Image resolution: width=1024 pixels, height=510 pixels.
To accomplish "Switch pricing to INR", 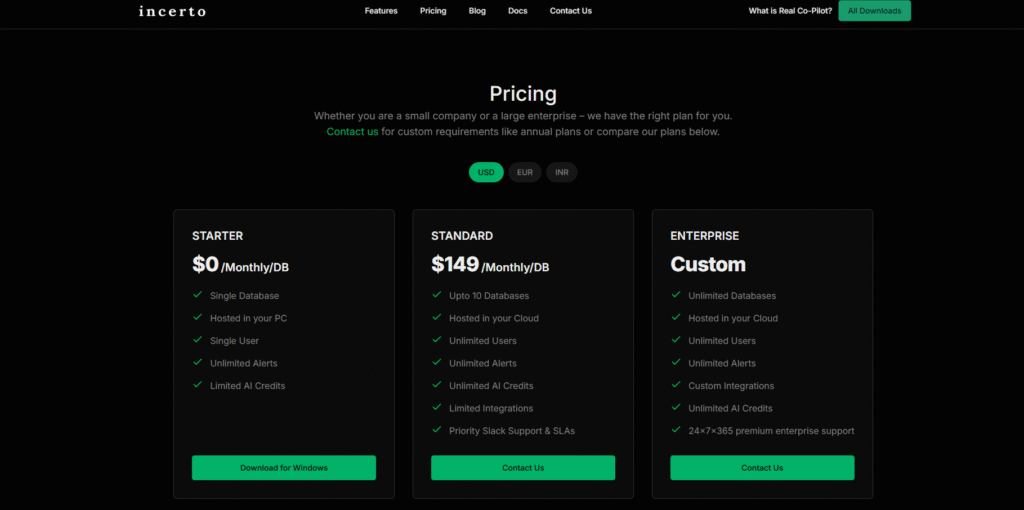I will click(x=562, y=172).
